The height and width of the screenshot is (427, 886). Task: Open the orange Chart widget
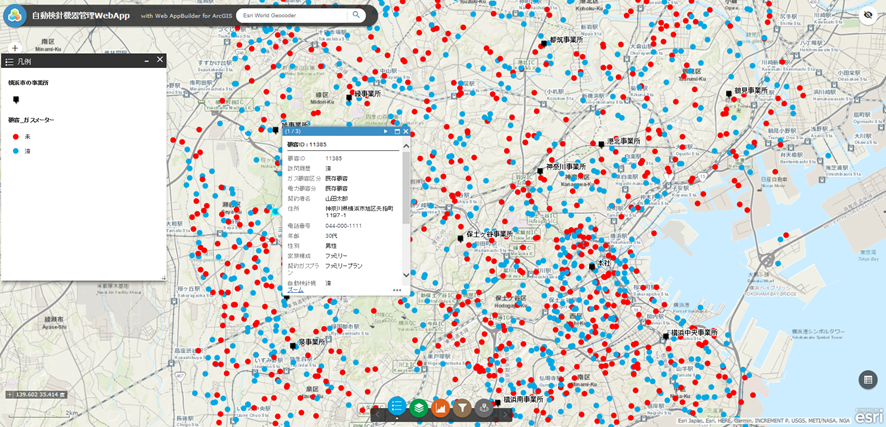pyautogui.click(x=440, y=407)
